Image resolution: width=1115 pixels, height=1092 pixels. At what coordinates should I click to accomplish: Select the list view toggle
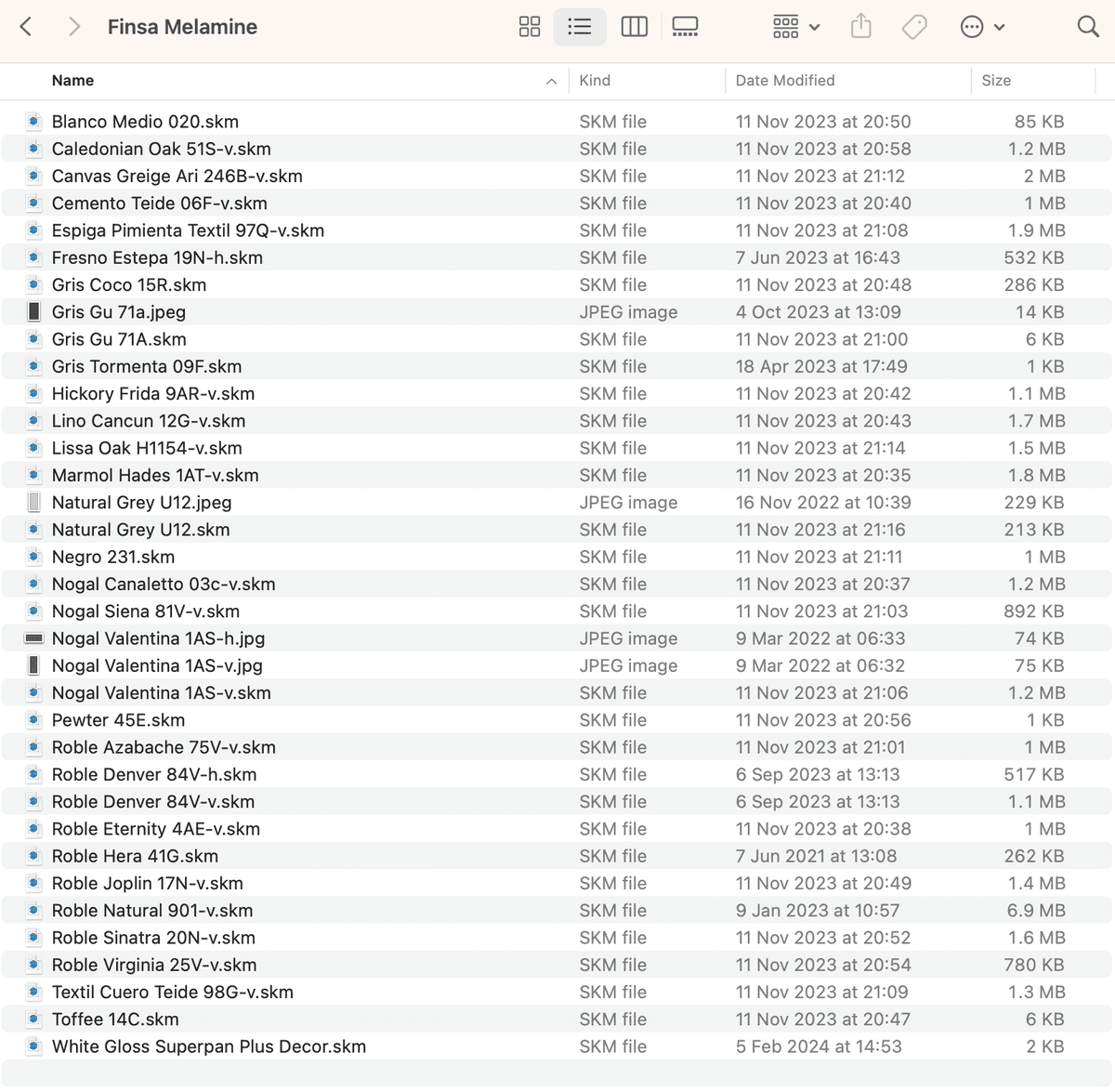[x=580, y=27]
